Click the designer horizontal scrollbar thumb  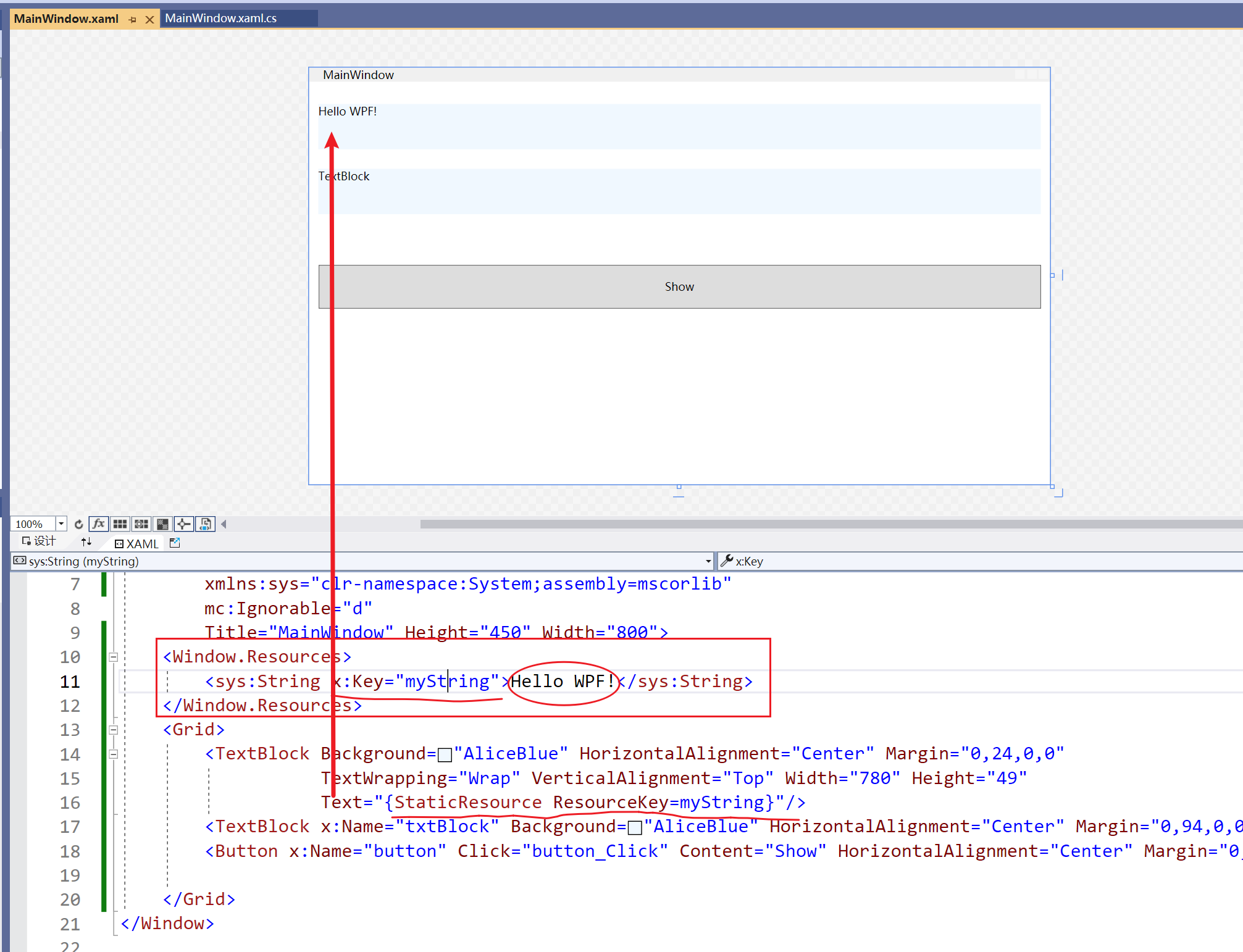(831, 524)
